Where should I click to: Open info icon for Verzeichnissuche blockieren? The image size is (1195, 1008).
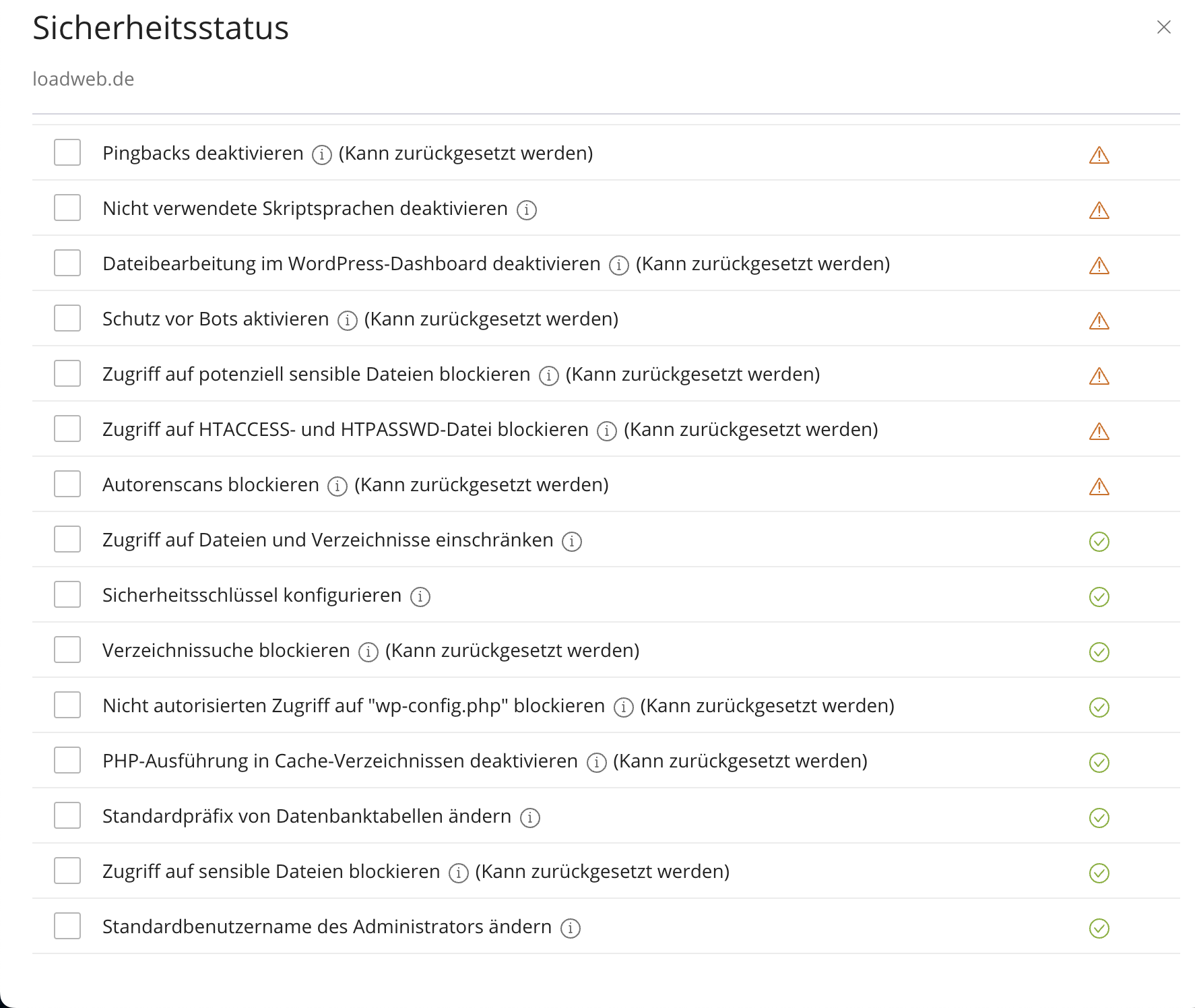pos(368,652)
